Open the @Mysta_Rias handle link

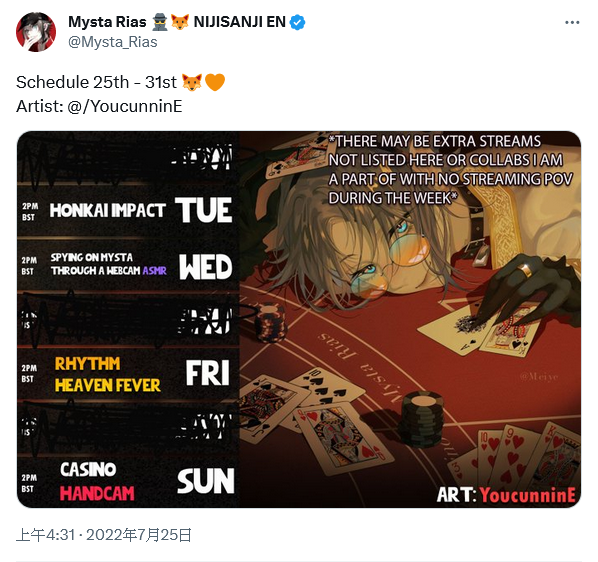coord(113,42)
